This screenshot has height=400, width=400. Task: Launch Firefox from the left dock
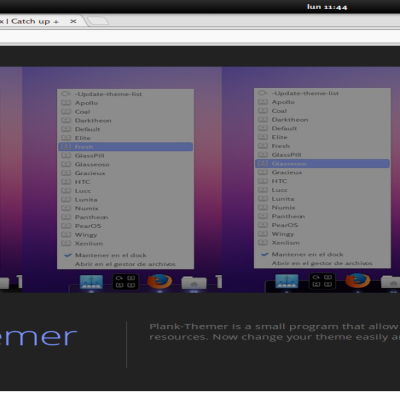pos(160,281)
